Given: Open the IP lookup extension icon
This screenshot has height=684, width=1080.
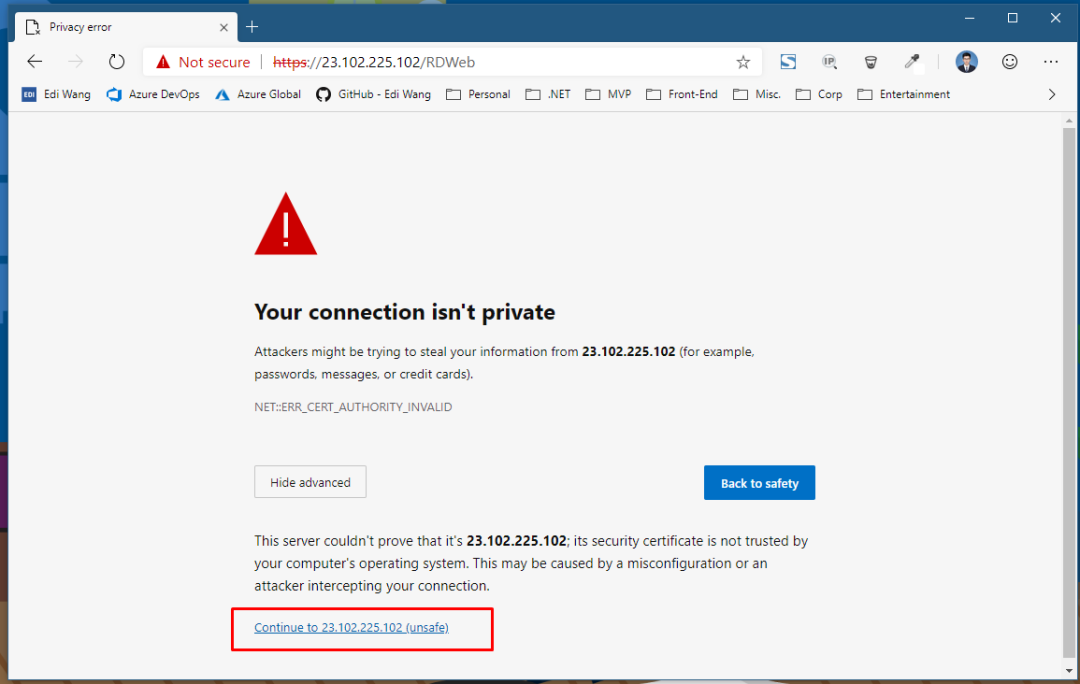Looking at the screenshot, I should pos(829,62).
